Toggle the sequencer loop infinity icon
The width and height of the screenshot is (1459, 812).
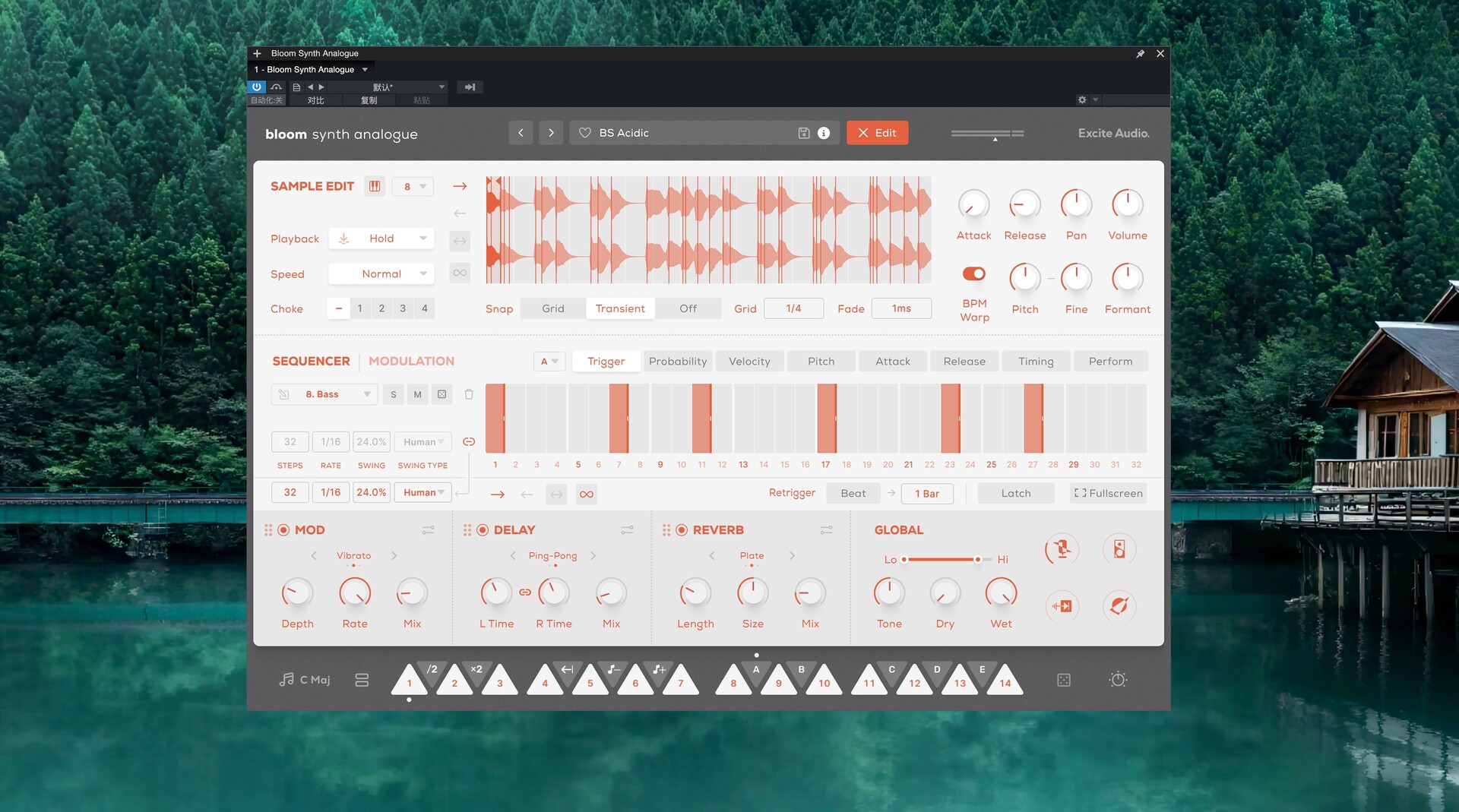coord(586,494)
